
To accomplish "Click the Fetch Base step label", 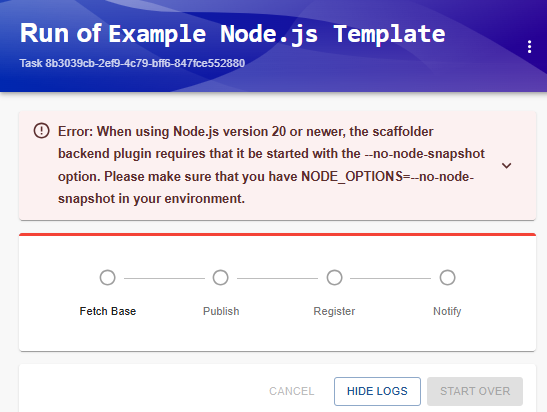I will click(x=108, y=311).
